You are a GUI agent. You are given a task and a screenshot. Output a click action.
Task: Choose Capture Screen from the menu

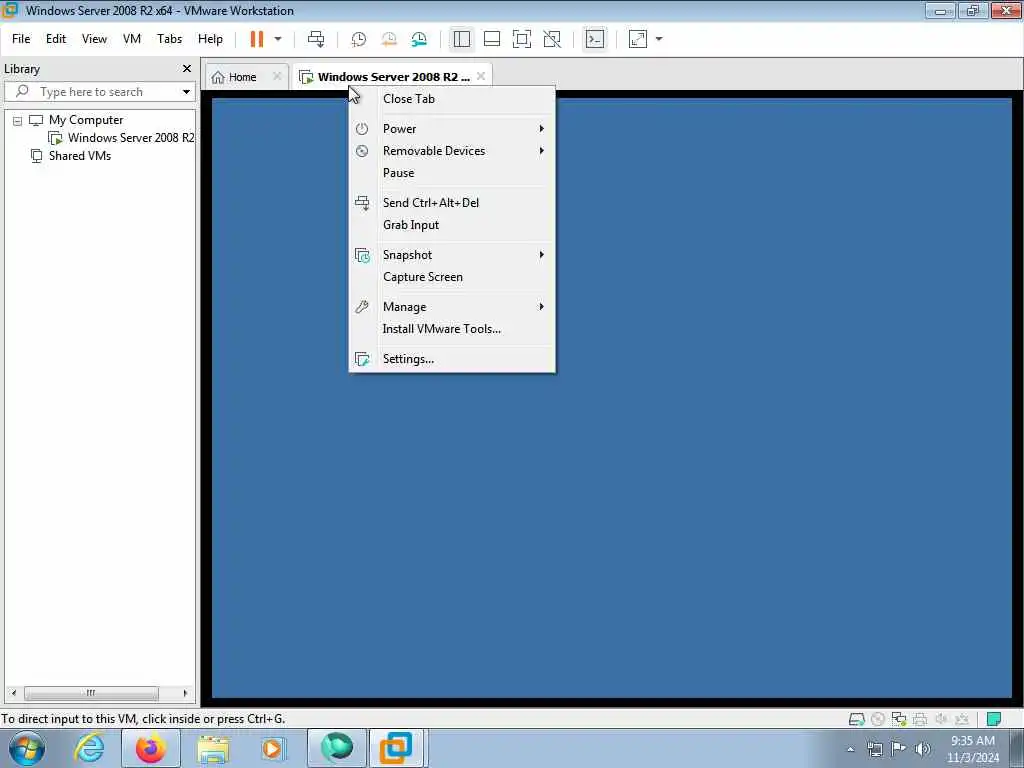(x=452, y=277)
